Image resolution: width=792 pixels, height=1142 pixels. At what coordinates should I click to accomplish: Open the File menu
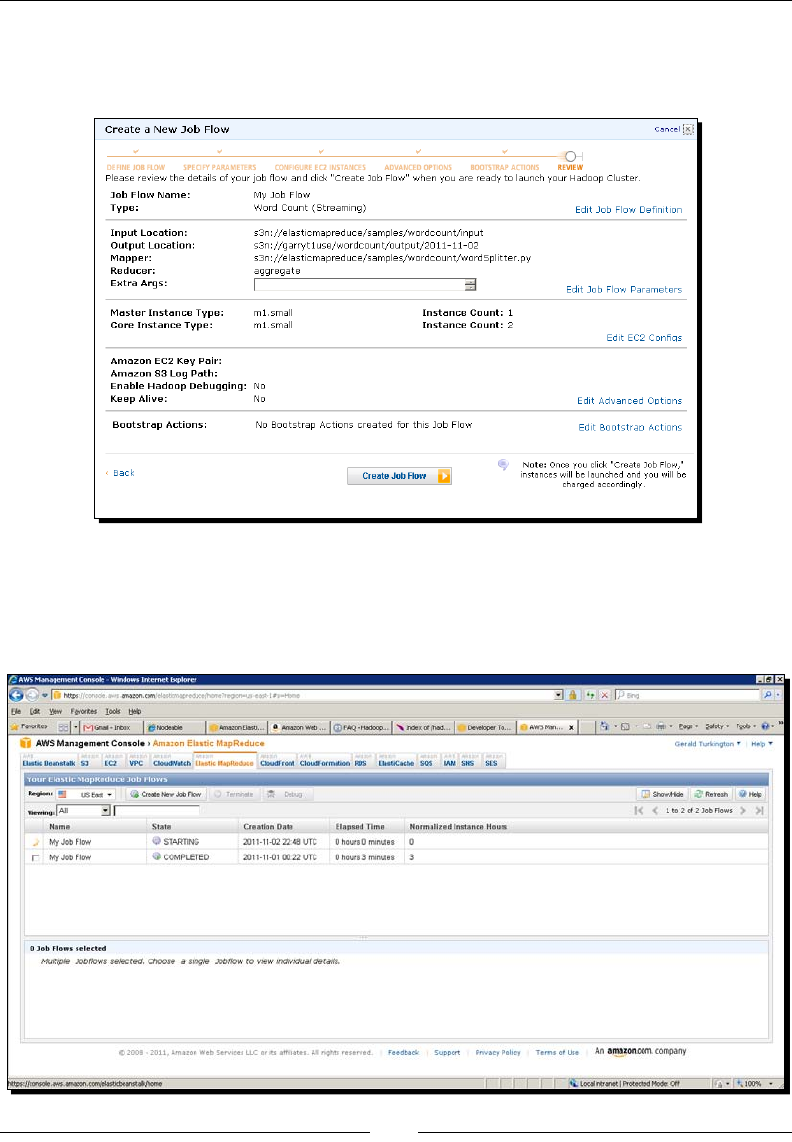click(16, 712)
